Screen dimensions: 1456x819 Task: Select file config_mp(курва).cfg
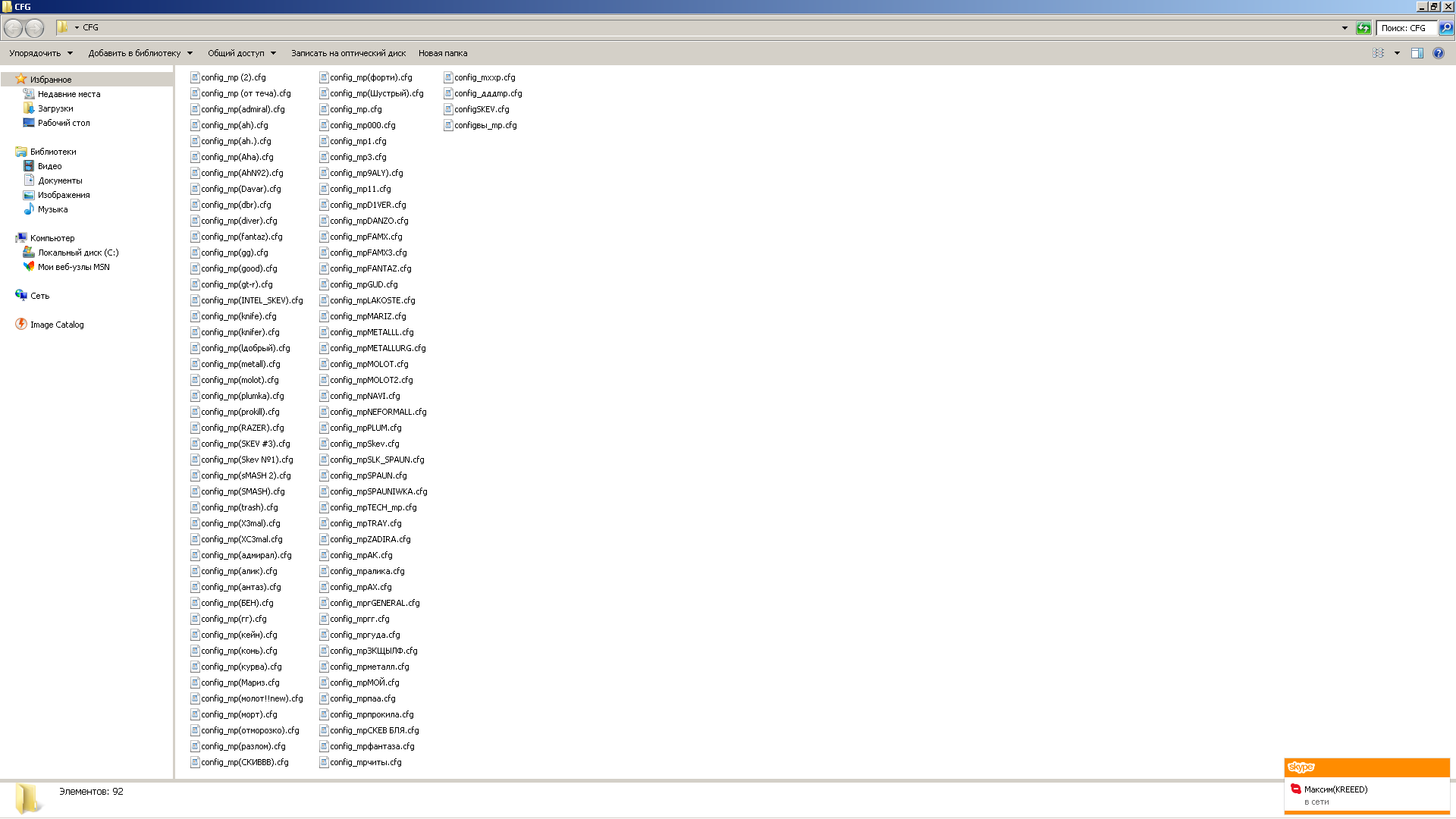click(236, 667)
